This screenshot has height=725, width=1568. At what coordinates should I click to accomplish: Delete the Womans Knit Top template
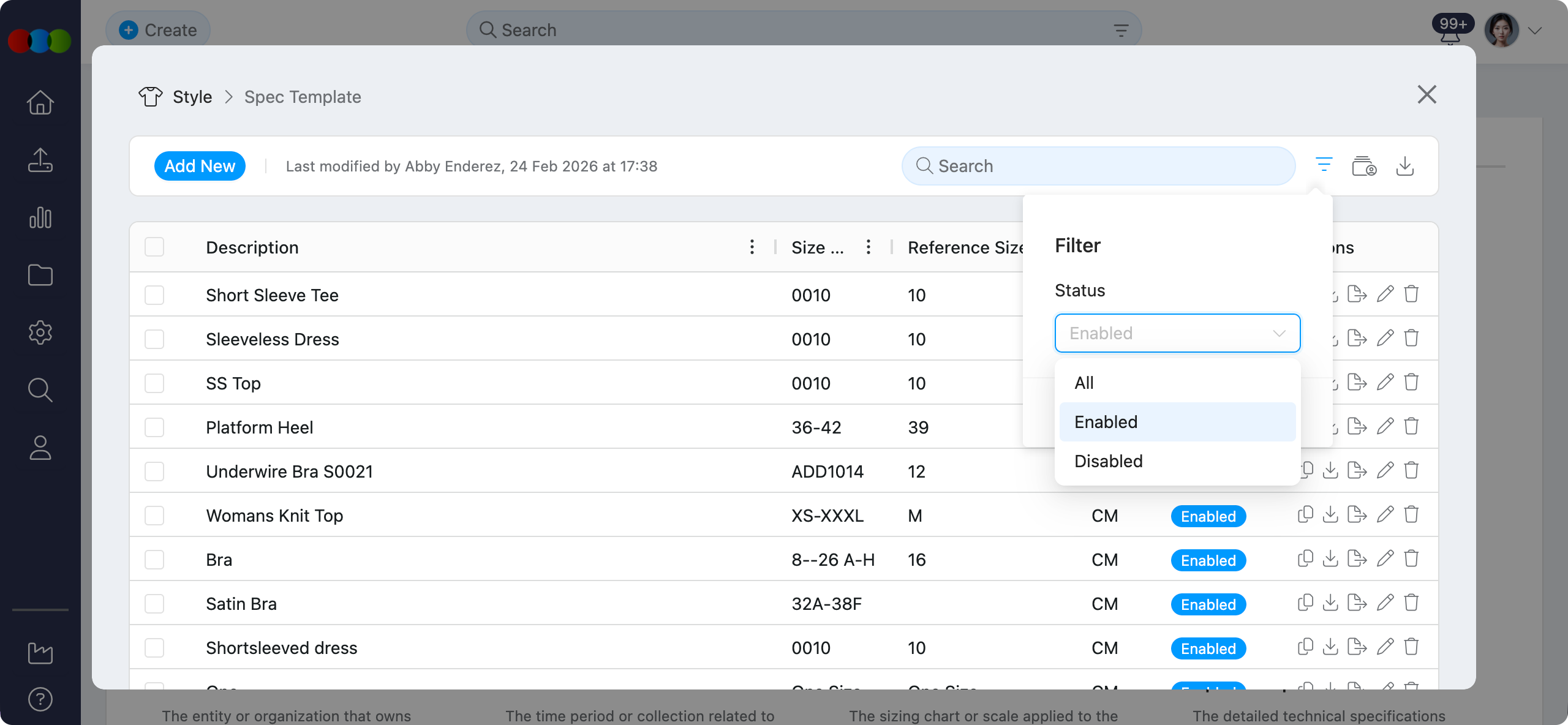[x=1411, y=515]
